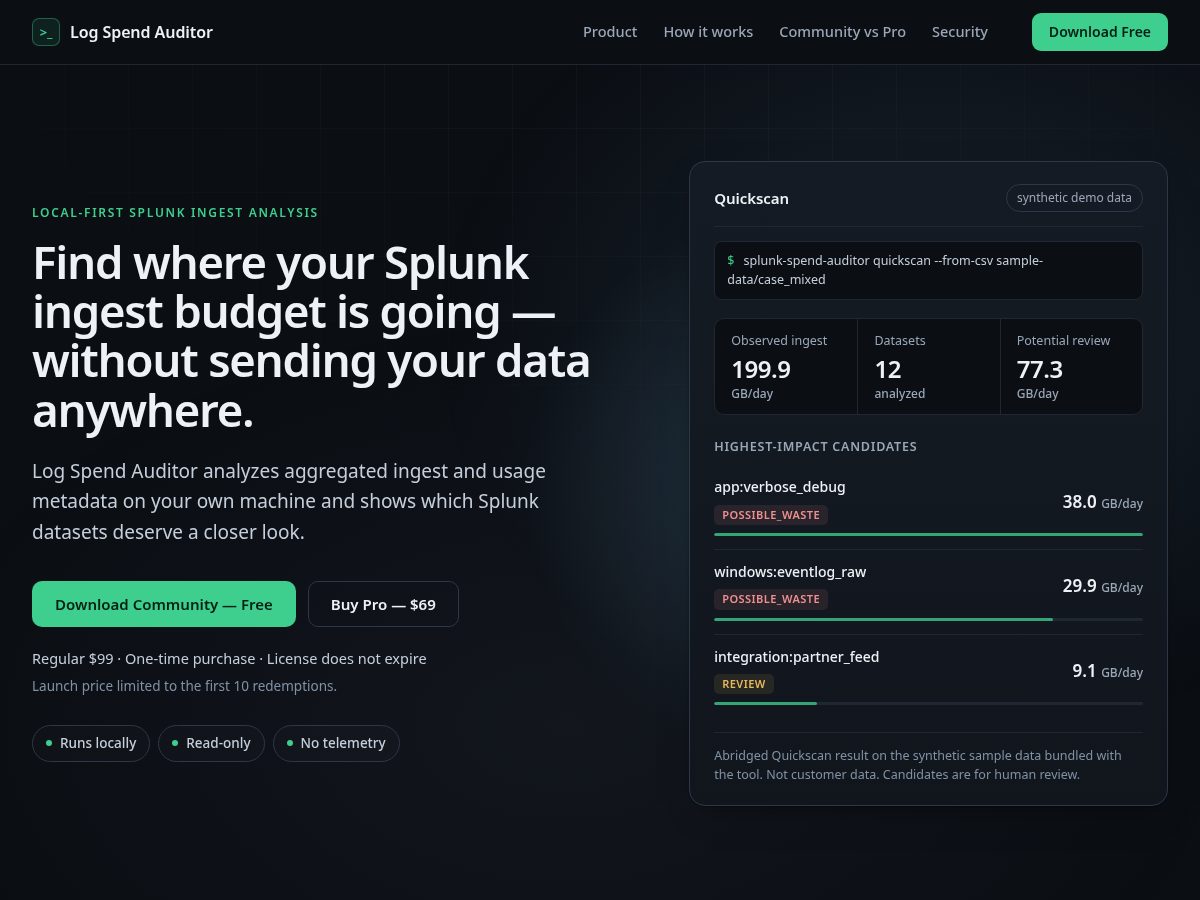
Task: Select the Potential review 77.3 stat
Action: [1071, 366]
